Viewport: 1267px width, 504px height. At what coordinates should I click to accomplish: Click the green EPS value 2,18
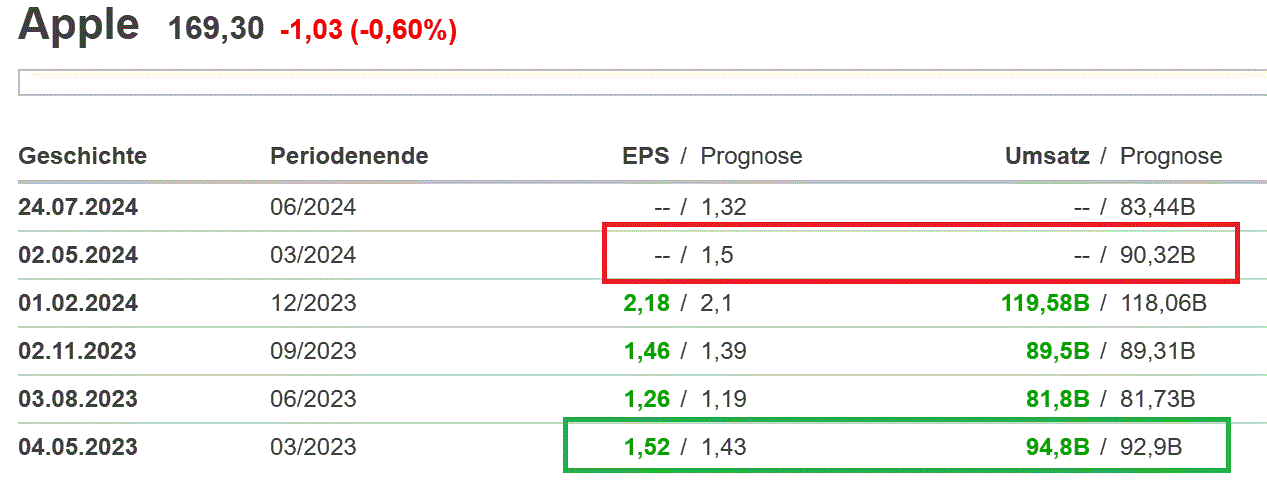645,303
